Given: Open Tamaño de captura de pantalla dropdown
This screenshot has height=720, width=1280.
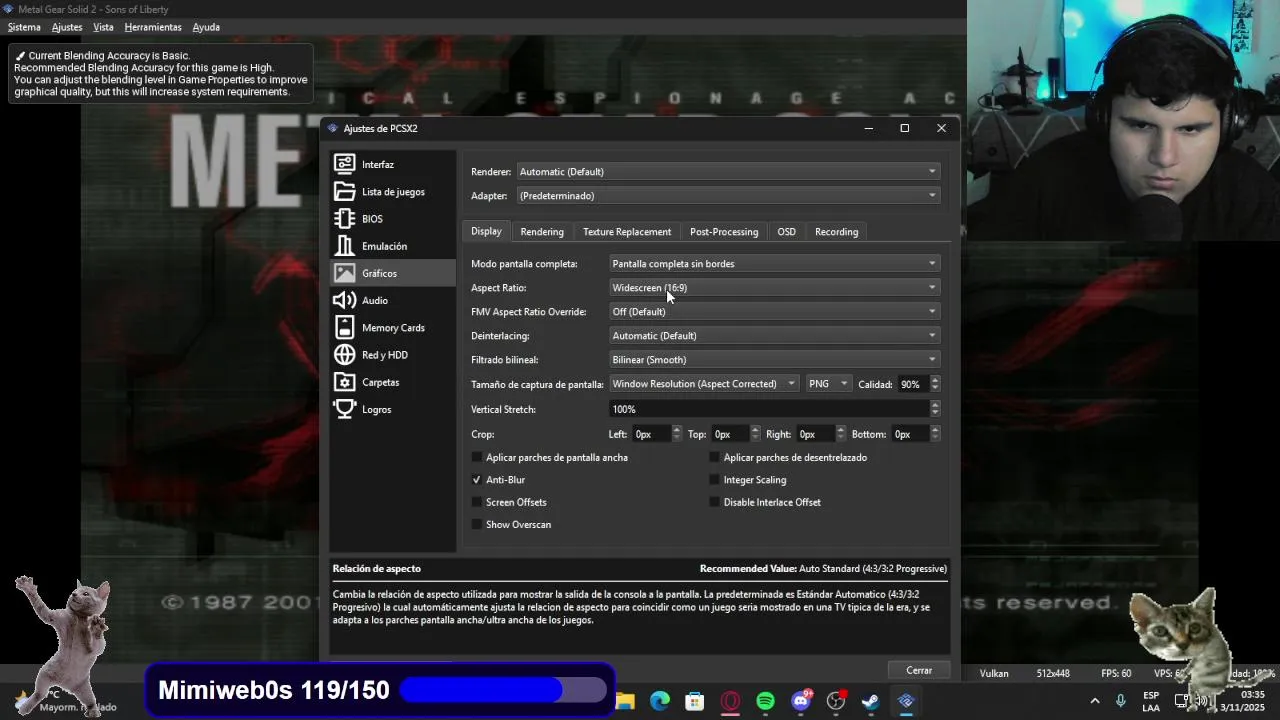Looking at the screenshot, I should tap(703, 384).
